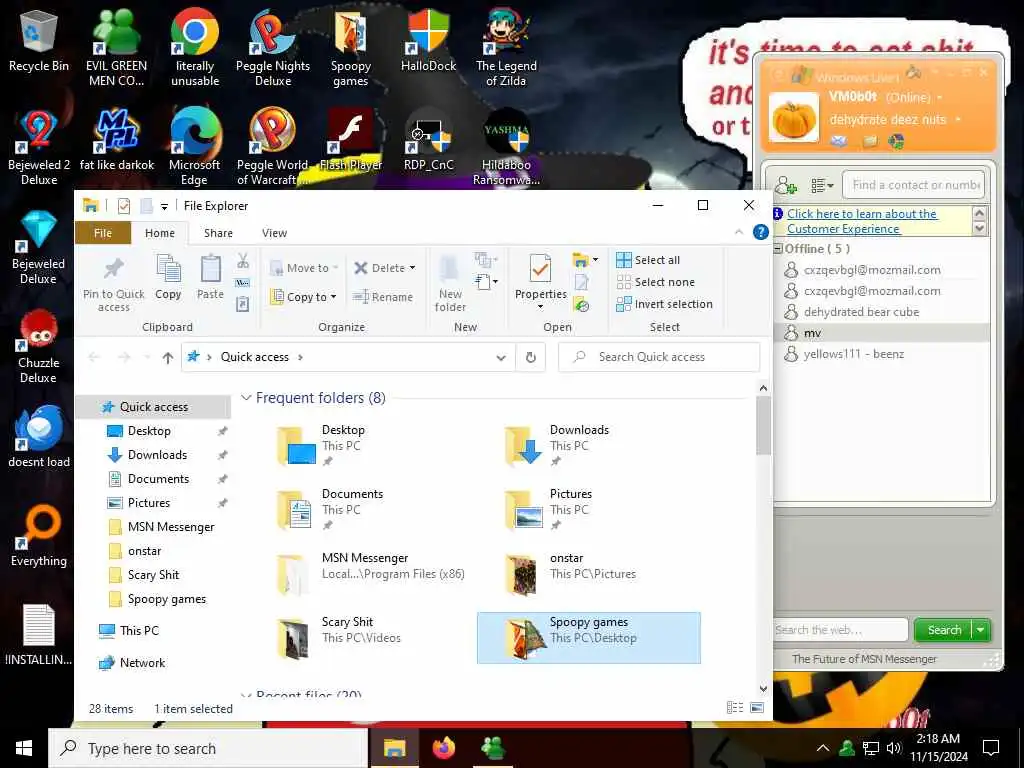1024x768 pixels.
Task: Select contact yellows111 - beenz
Action: [854, 354]
